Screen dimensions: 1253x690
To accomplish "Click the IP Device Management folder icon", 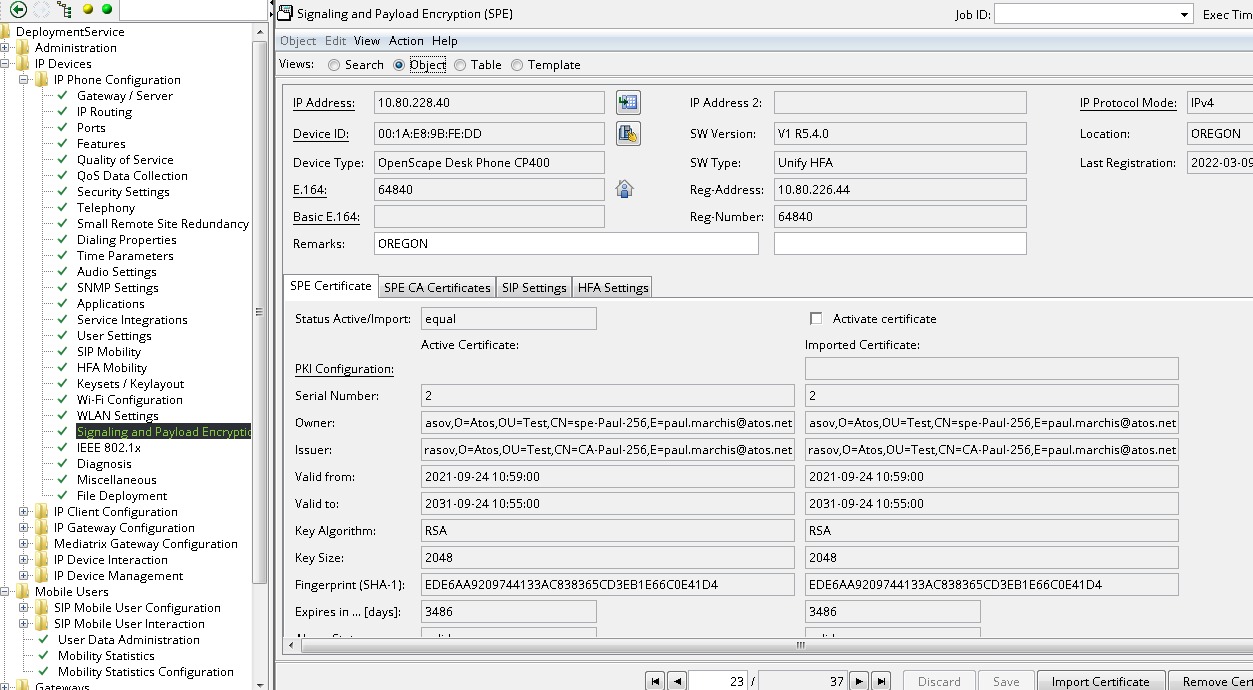I will pyautogui.click(x=42, y=576).
